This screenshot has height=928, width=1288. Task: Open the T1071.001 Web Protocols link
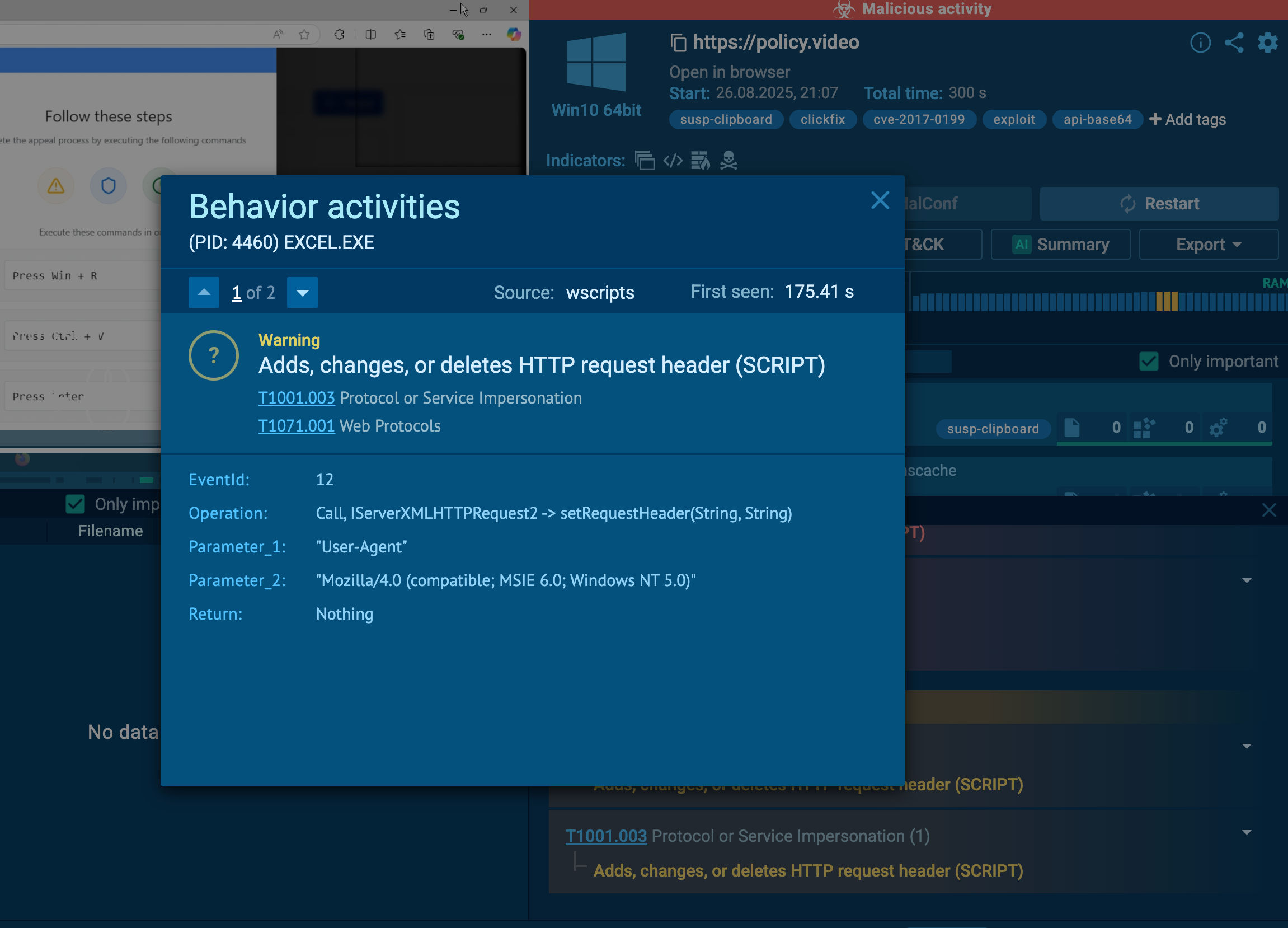pos(297,426)
